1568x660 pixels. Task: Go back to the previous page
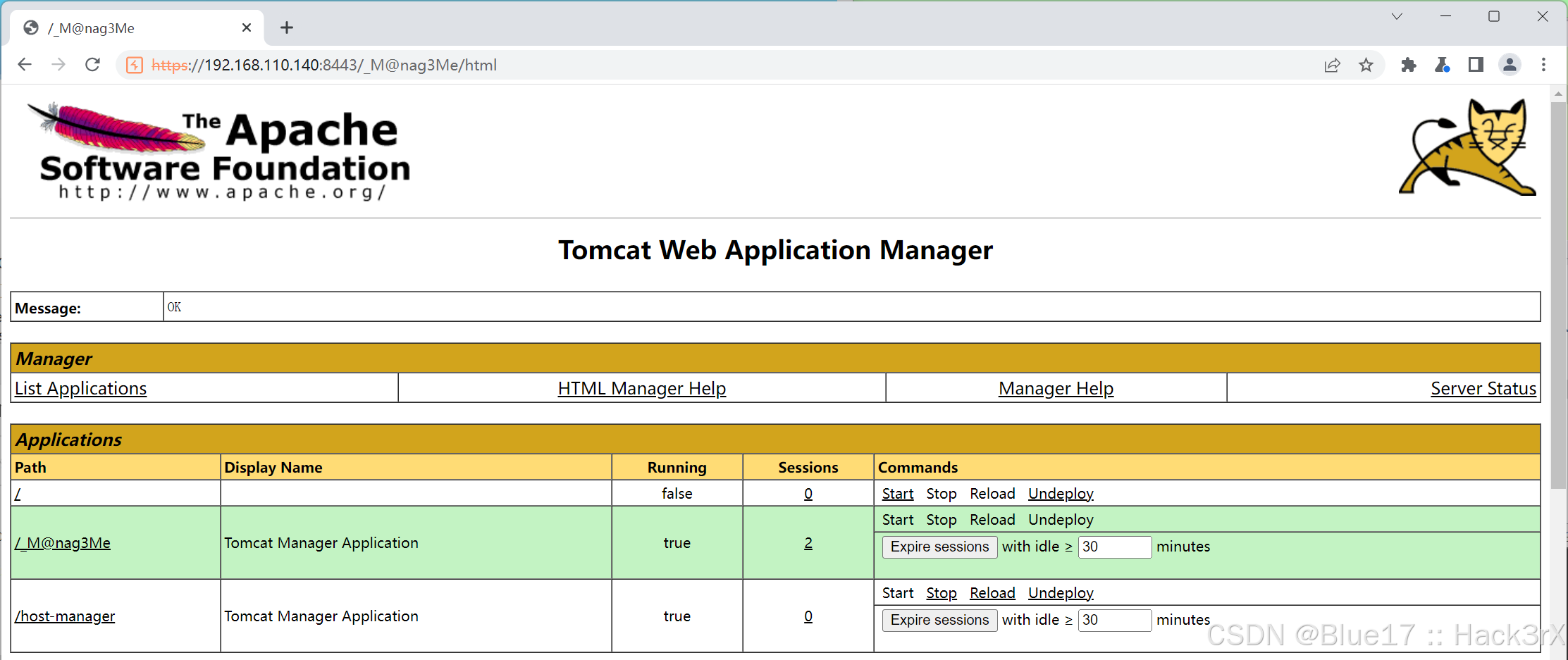pyautogui.click(x=25, y=65)
